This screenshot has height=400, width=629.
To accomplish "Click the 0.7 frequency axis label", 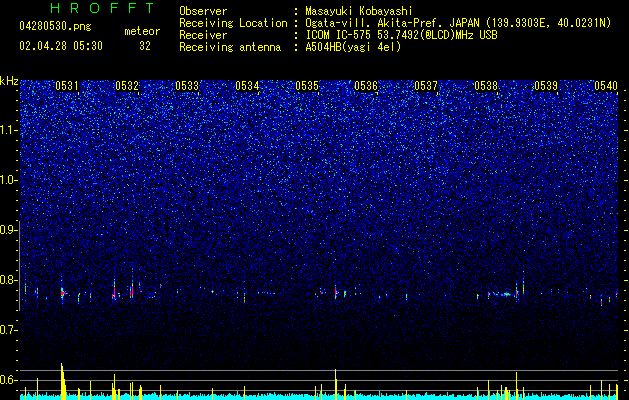I will [9, 330].
